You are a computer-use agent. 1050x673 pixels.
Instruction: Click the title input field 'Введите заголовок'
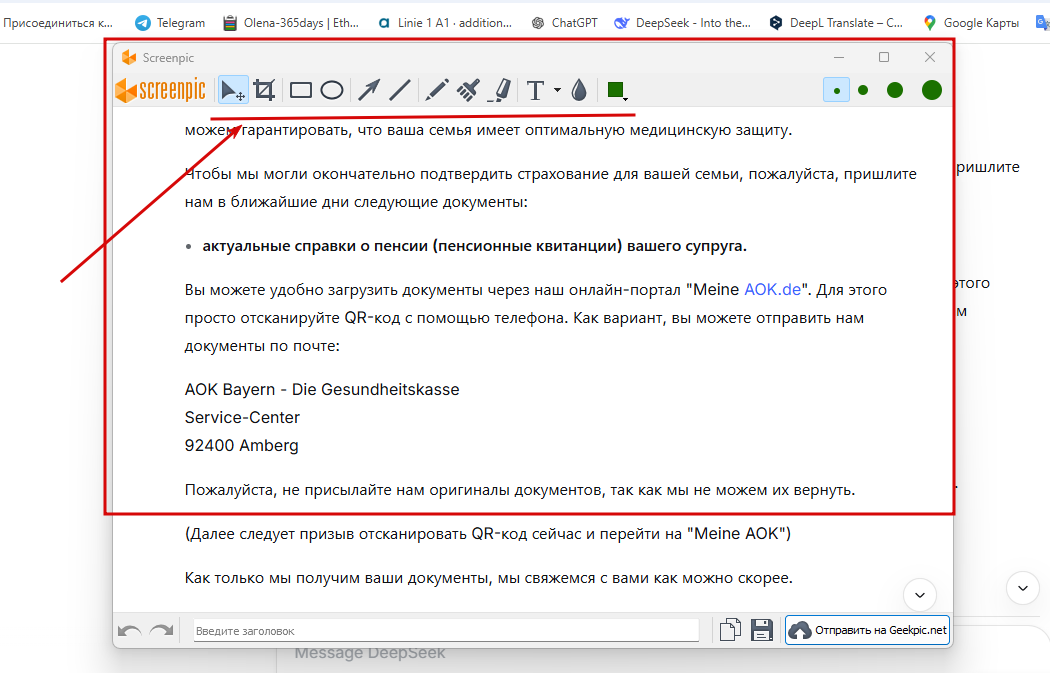coord(446,631)
